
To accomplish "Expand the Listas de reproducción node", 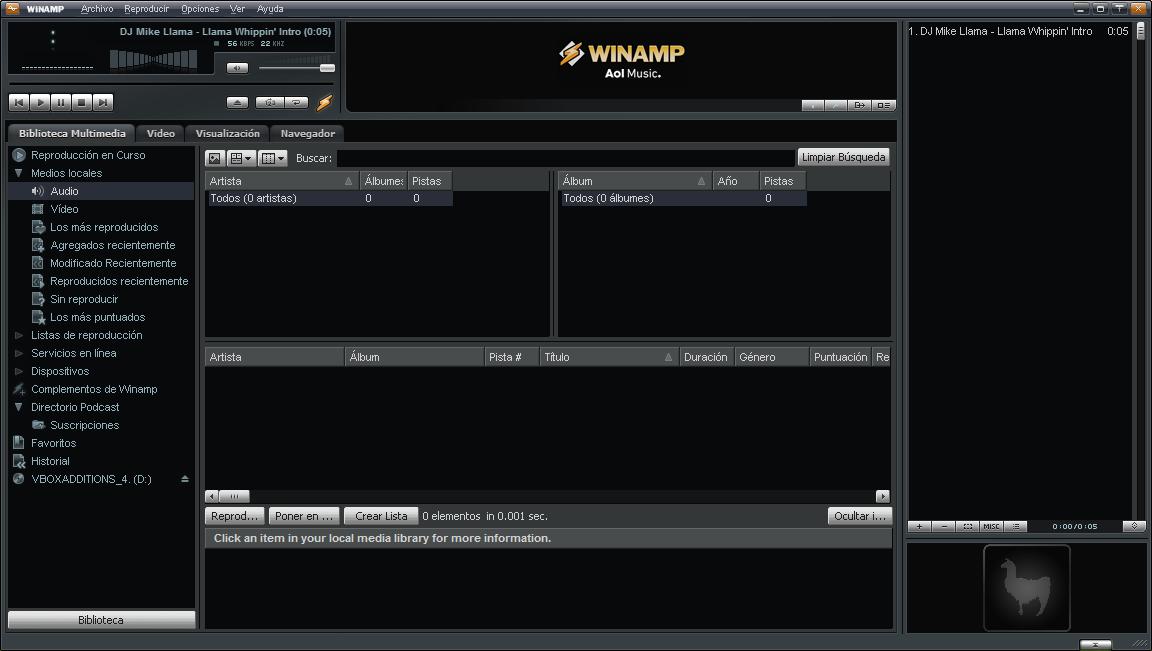I will [18, 335].
